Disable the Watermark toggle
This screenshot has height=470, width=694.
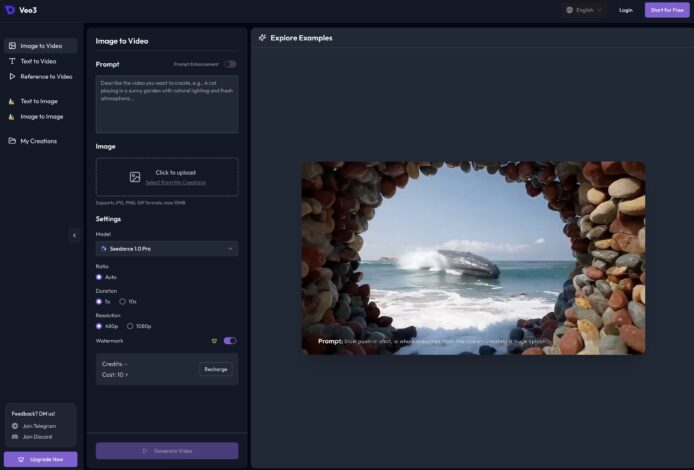coord(230,341)
